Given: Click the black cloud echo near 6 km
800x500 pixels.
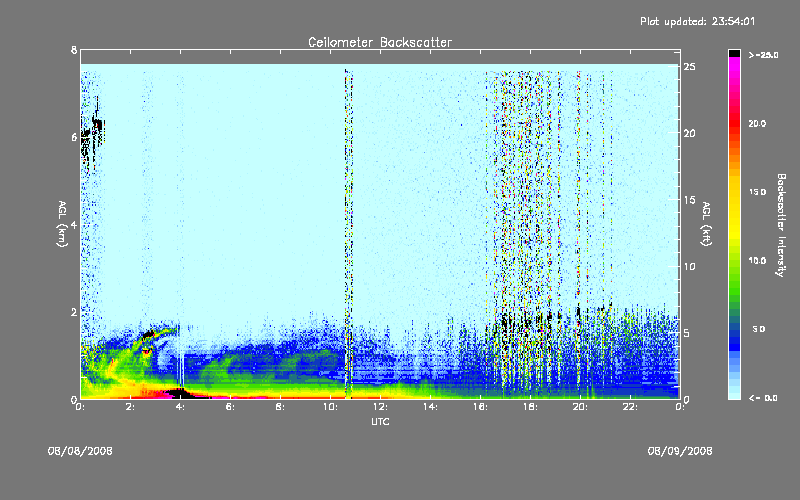Looking at the screenshot, I should (93, 134).
